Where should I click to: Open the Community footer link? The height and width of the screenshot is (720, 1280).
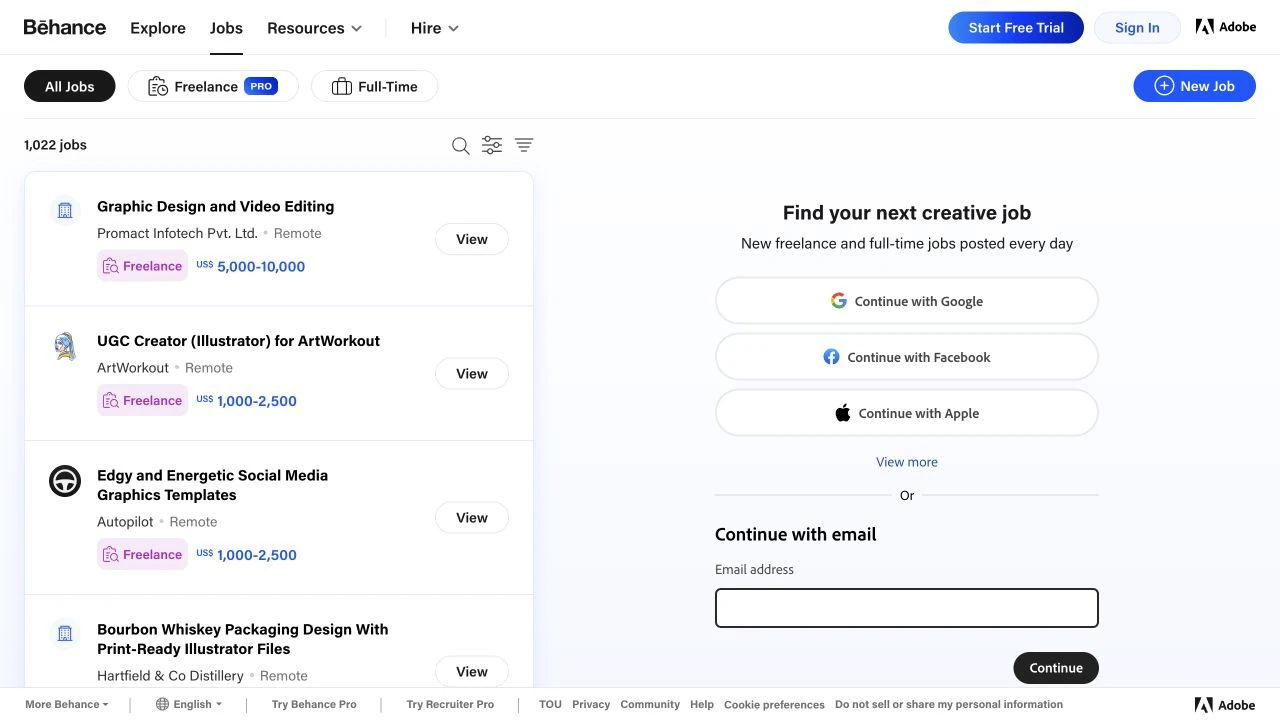pos(650,704)
